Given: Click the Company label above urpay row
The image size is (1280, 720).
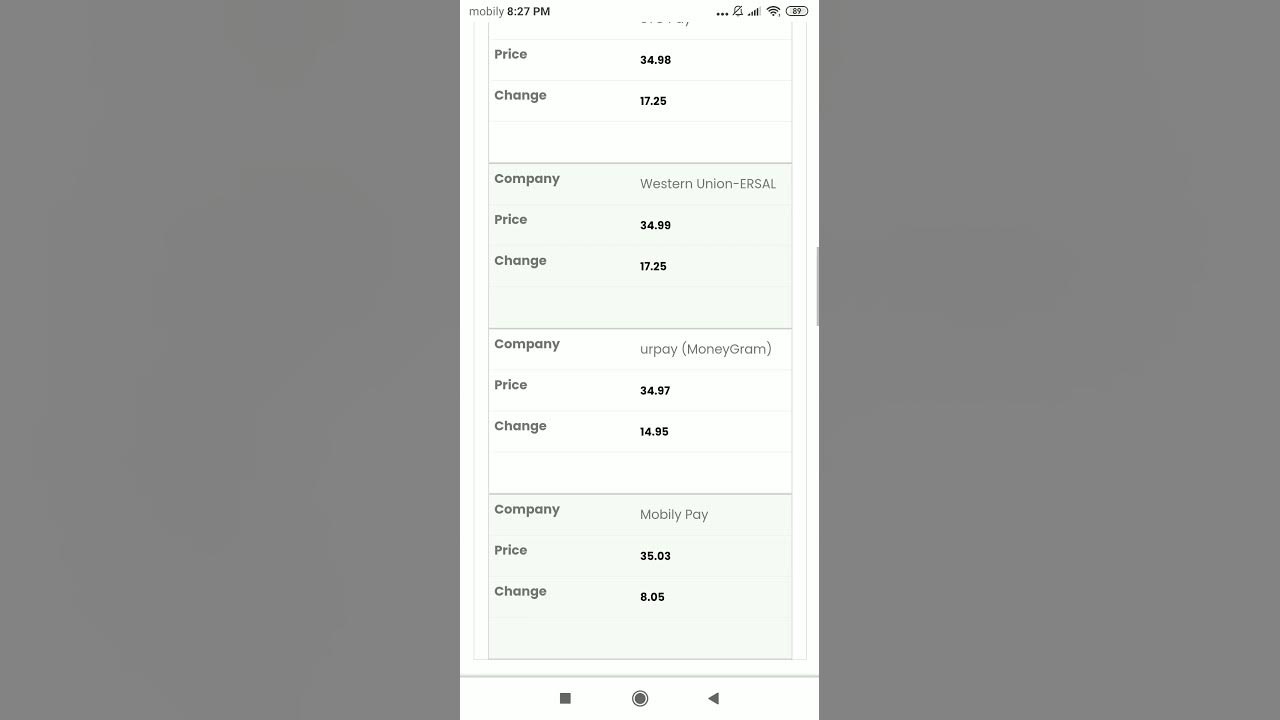Looking at the screenshot, I should tap(527, 344).
